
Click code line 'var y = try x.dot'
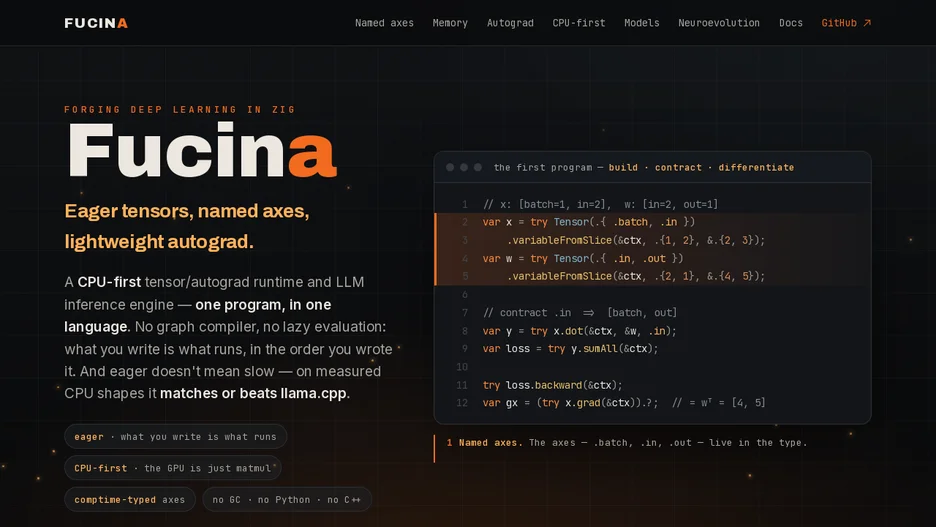pos(579,331)
